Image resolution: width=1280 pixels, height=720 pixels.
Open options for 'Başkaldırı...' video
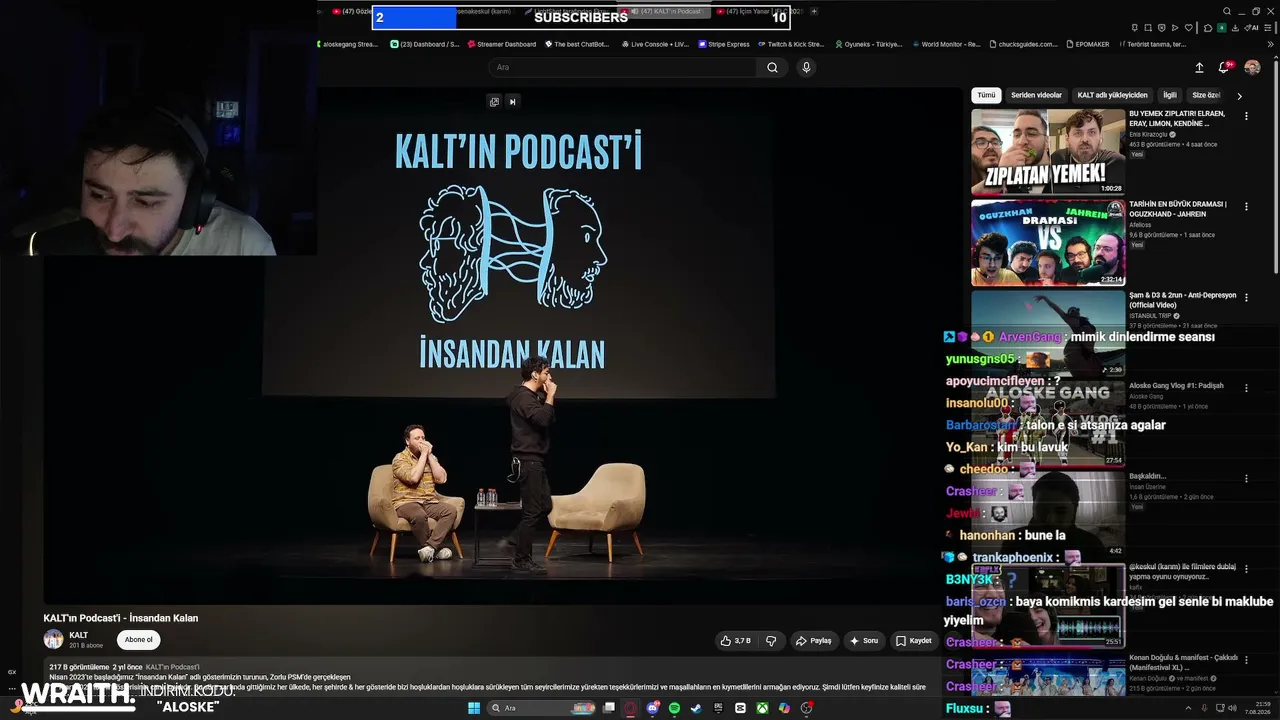[1246, 479]
